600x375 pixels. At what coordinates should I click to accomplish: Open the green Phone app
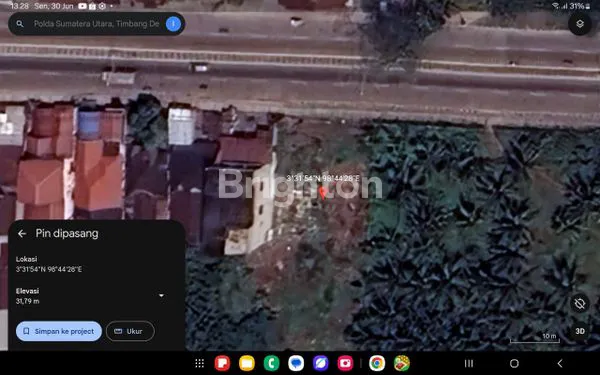coord(271,363)
